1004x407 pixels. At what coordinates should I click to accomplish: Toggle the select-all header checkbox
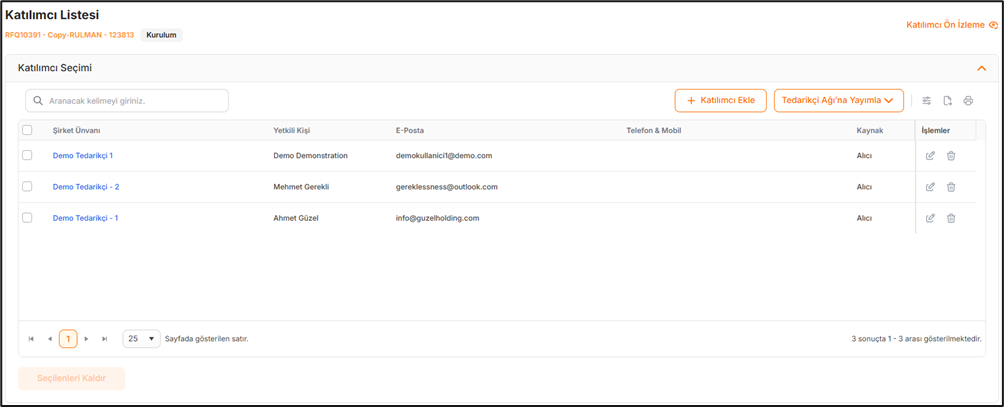click(x=27, y=130)
